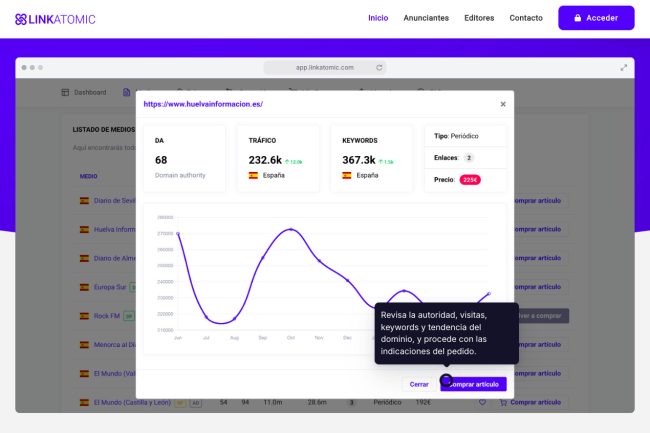650x433 pixels.
Task: Click the browser reload icon
Action: point(379,68)
